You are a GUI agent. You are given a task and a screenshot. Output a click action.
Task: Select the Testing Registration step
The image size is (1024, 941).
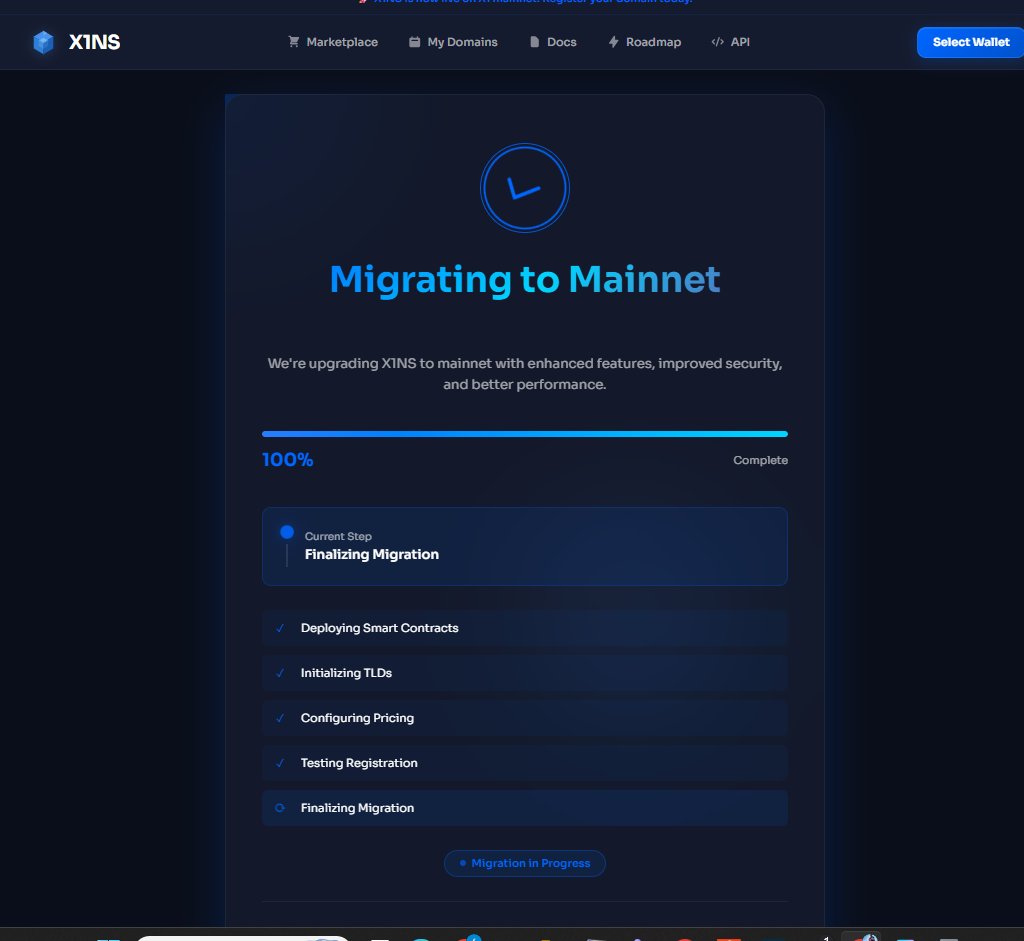point(524,763)
